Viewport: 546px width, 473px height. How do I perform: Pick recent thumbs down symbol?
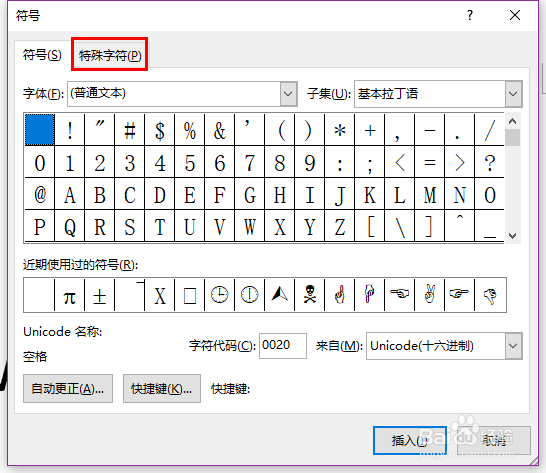pos(490,295)
